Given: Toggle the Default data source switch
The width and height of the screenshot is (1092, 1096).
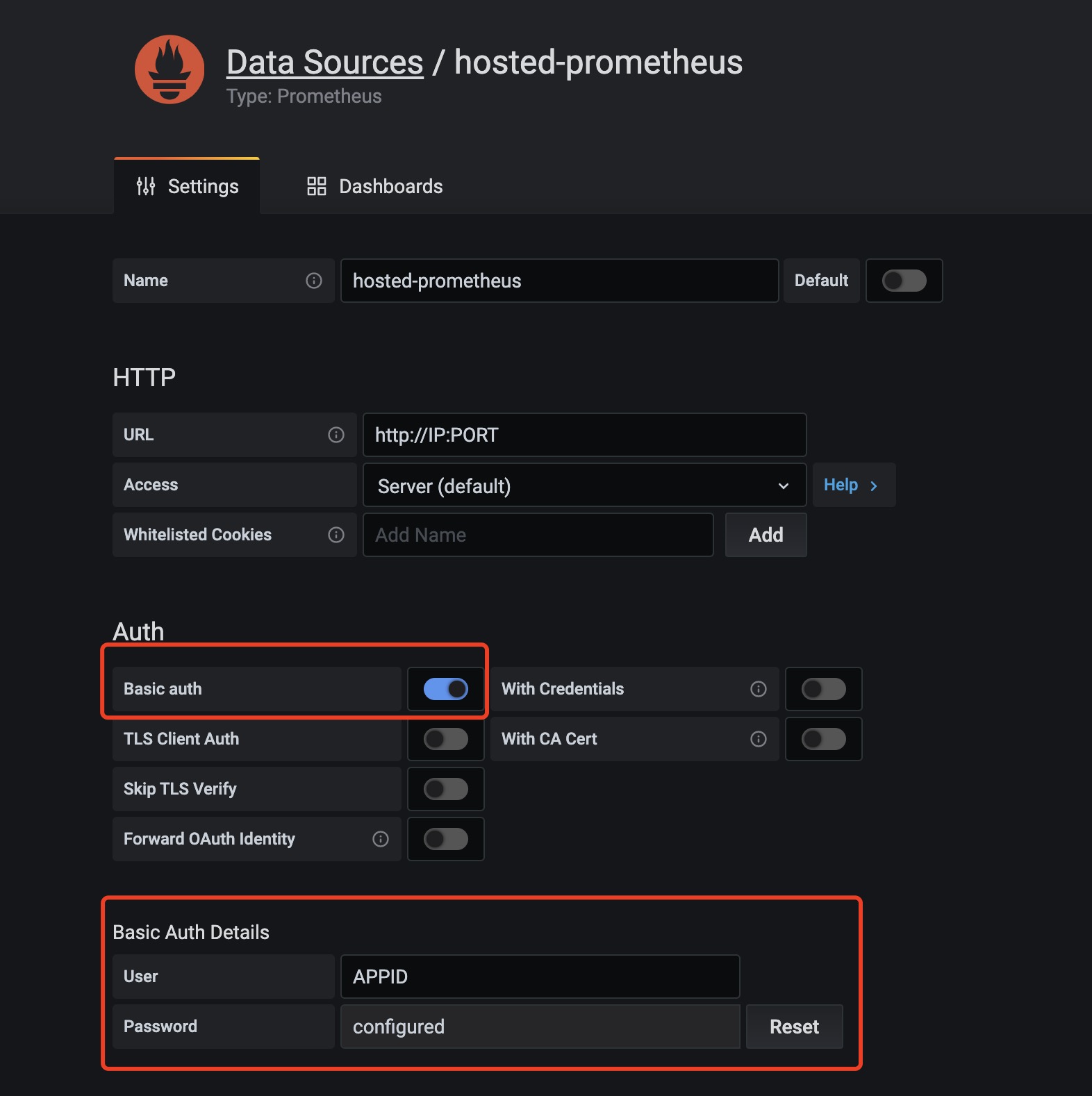Looking at the screenshot, I should (x=904, y=281).
